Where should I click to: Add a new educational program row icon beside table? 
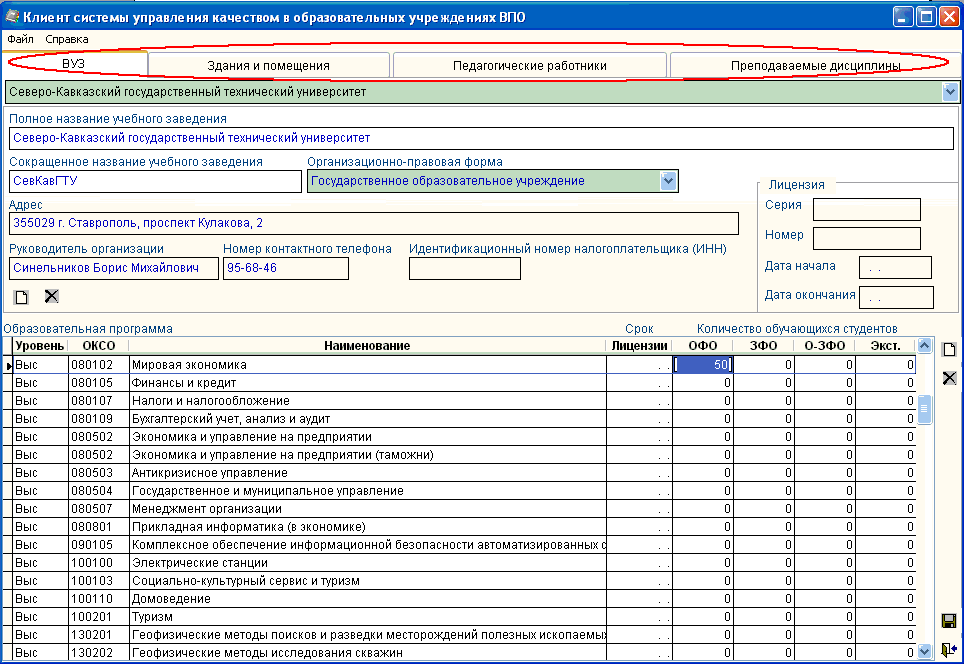tap(949, 350)
